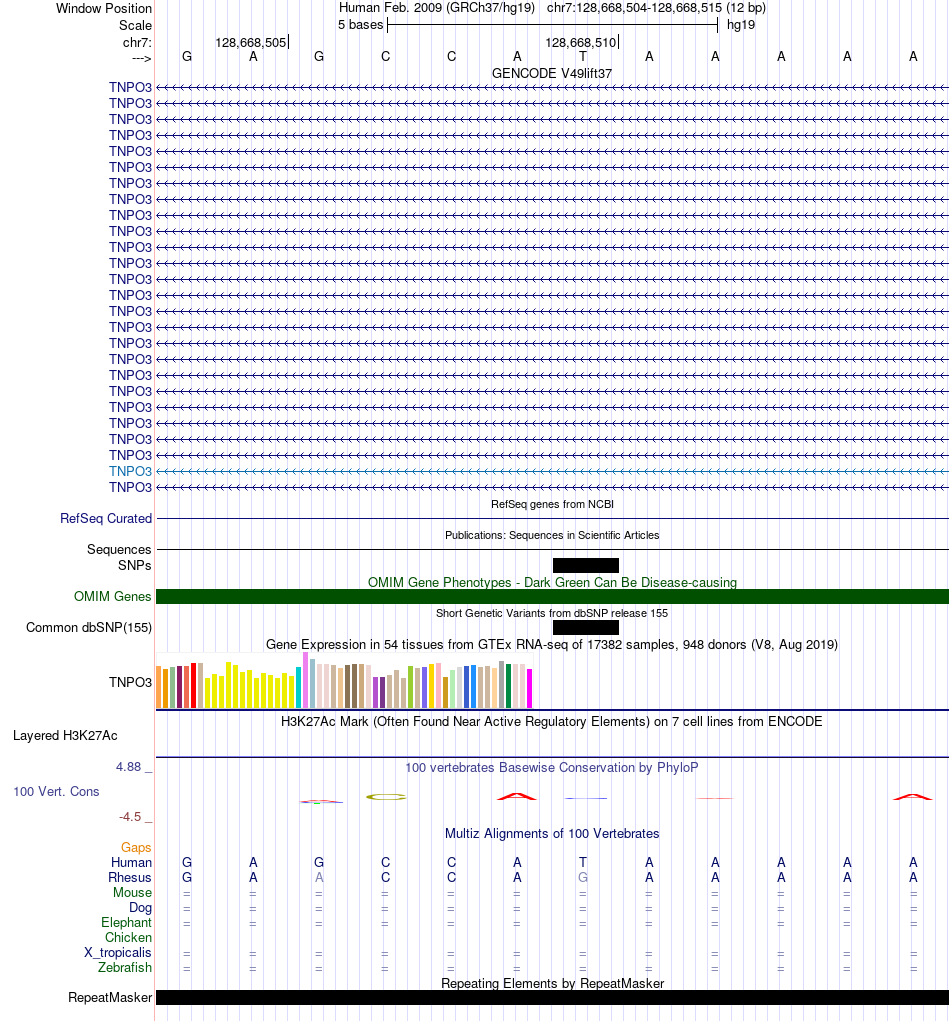Click the "Window Position" label
The width and height of the screenshot is (950, 1021).
[x=104, y=8]
